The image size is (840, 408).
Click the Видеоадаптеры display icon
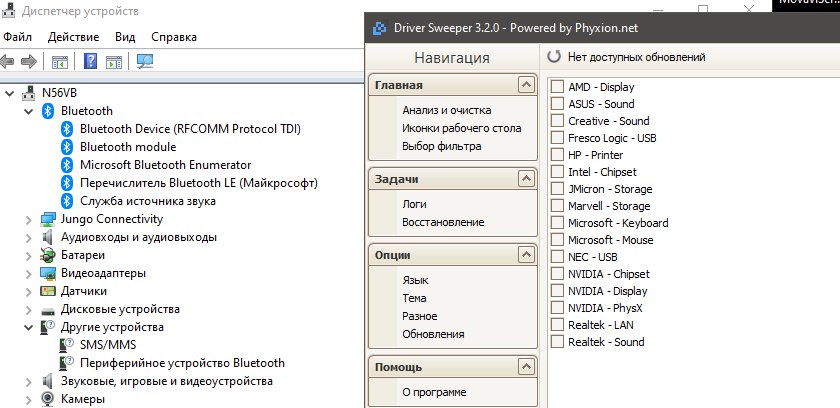pos(48,274)
